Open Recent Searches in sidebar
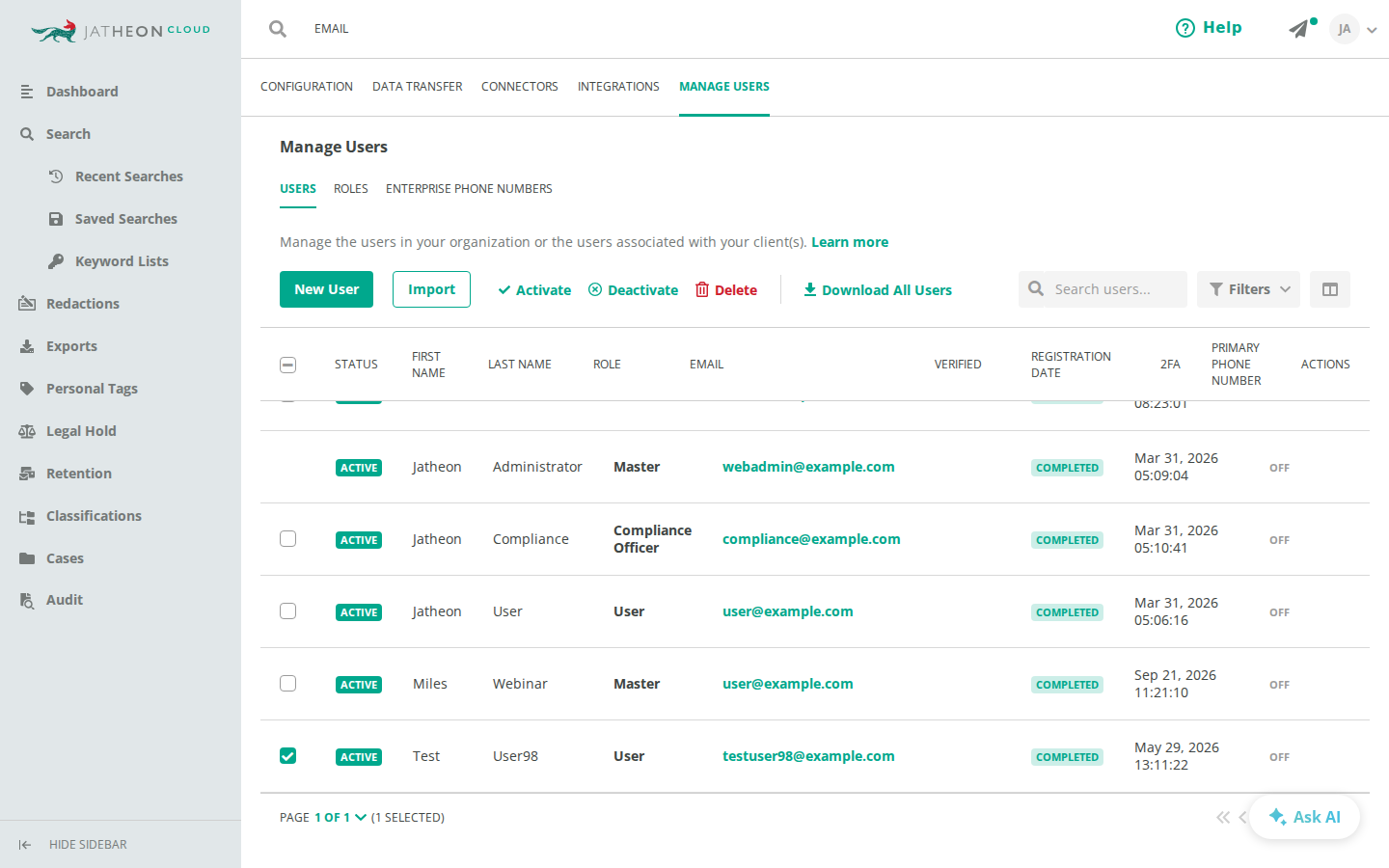 pos(129,176)
